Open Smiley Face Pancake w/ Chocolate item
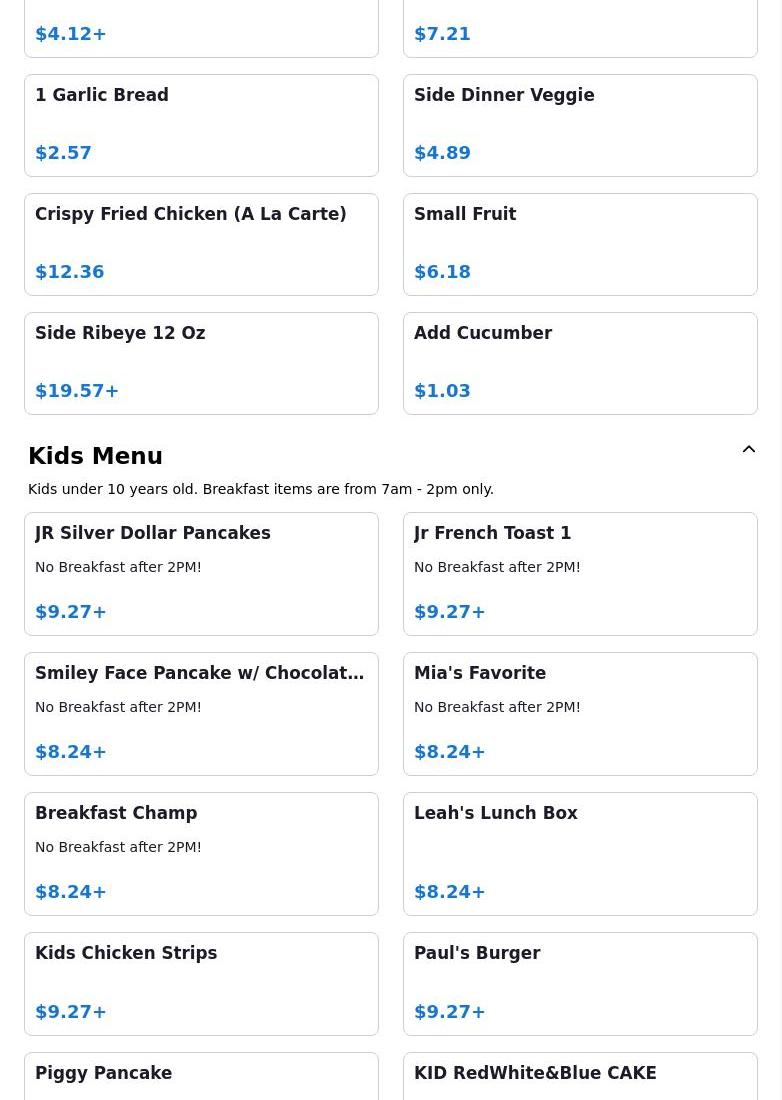 coord(201,714)
